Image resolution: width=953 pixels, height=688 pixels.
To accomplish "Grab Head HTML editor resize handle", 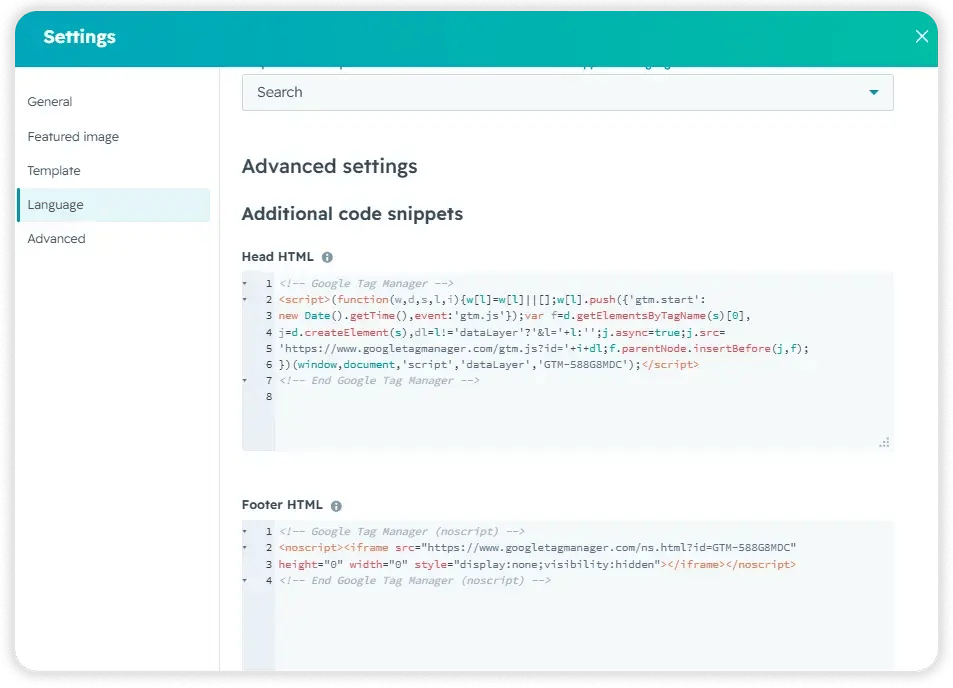I will 884,442.
